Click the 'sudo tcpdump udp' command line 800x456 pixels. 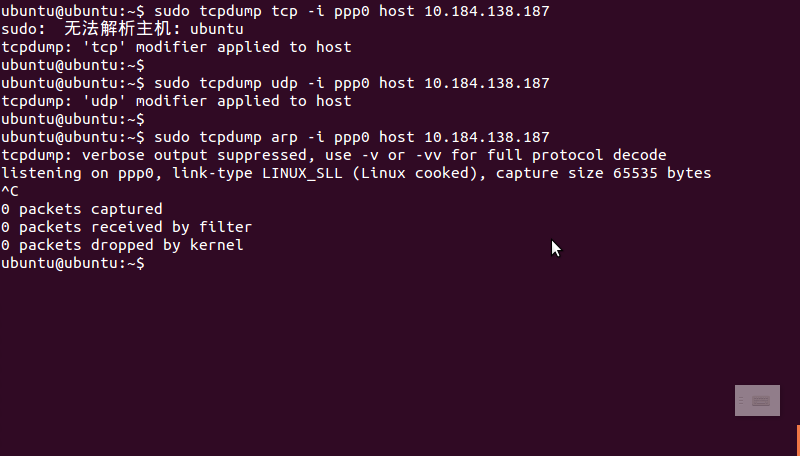(x=276, y=83)
